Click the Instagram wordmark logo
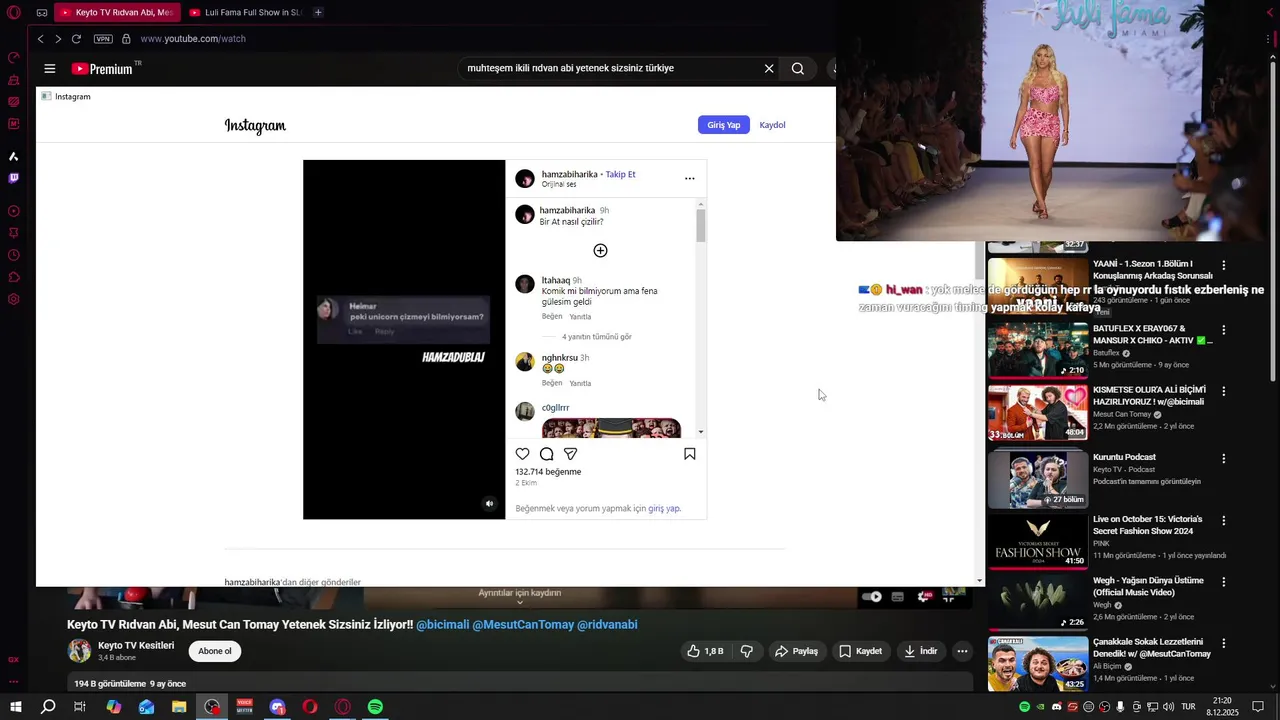 point(255,126)
